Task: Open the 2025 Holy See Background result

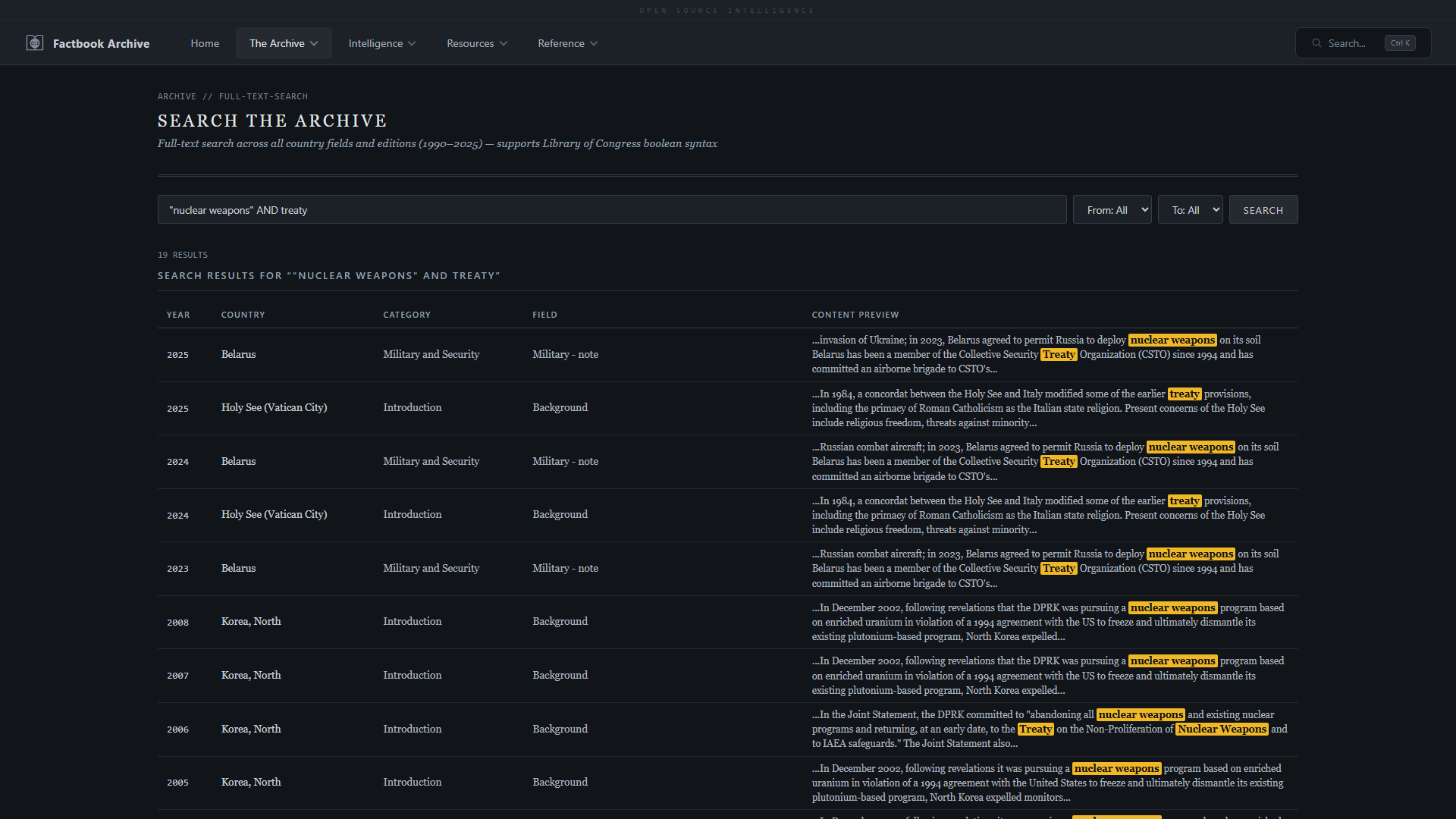Action: [274, 408]
